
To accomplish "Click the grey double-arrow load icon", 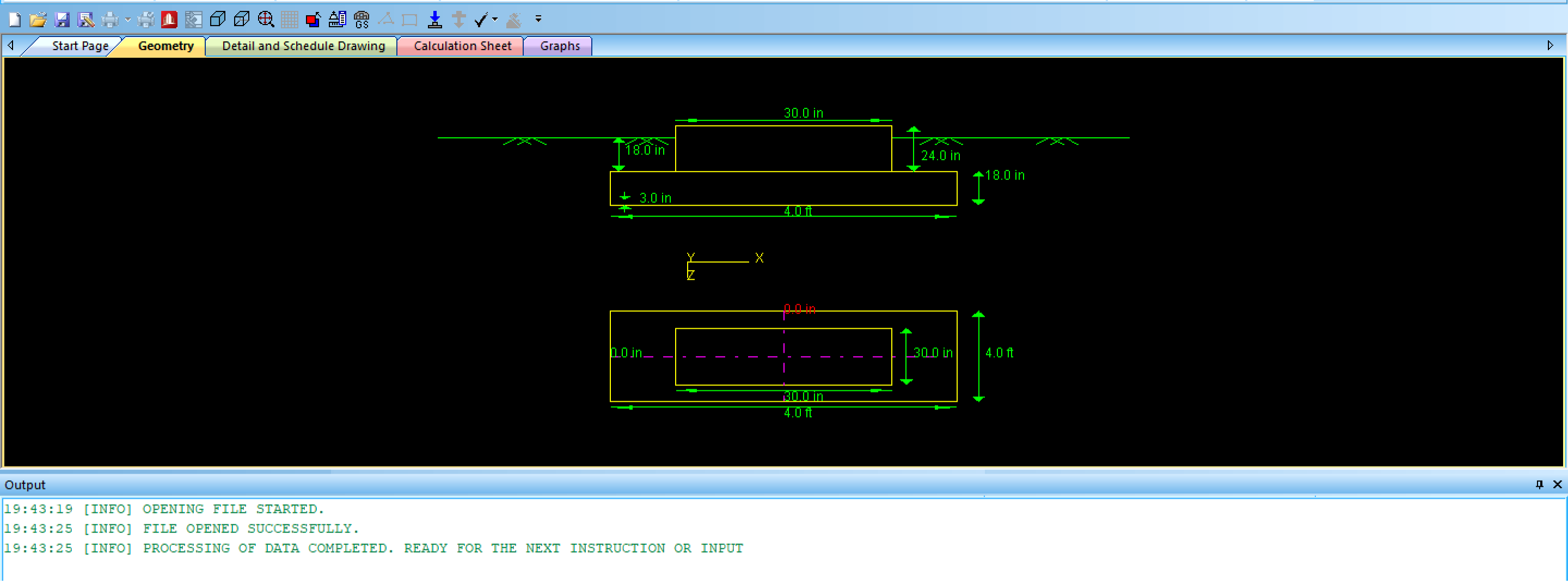I will click(x=459, y=20).
